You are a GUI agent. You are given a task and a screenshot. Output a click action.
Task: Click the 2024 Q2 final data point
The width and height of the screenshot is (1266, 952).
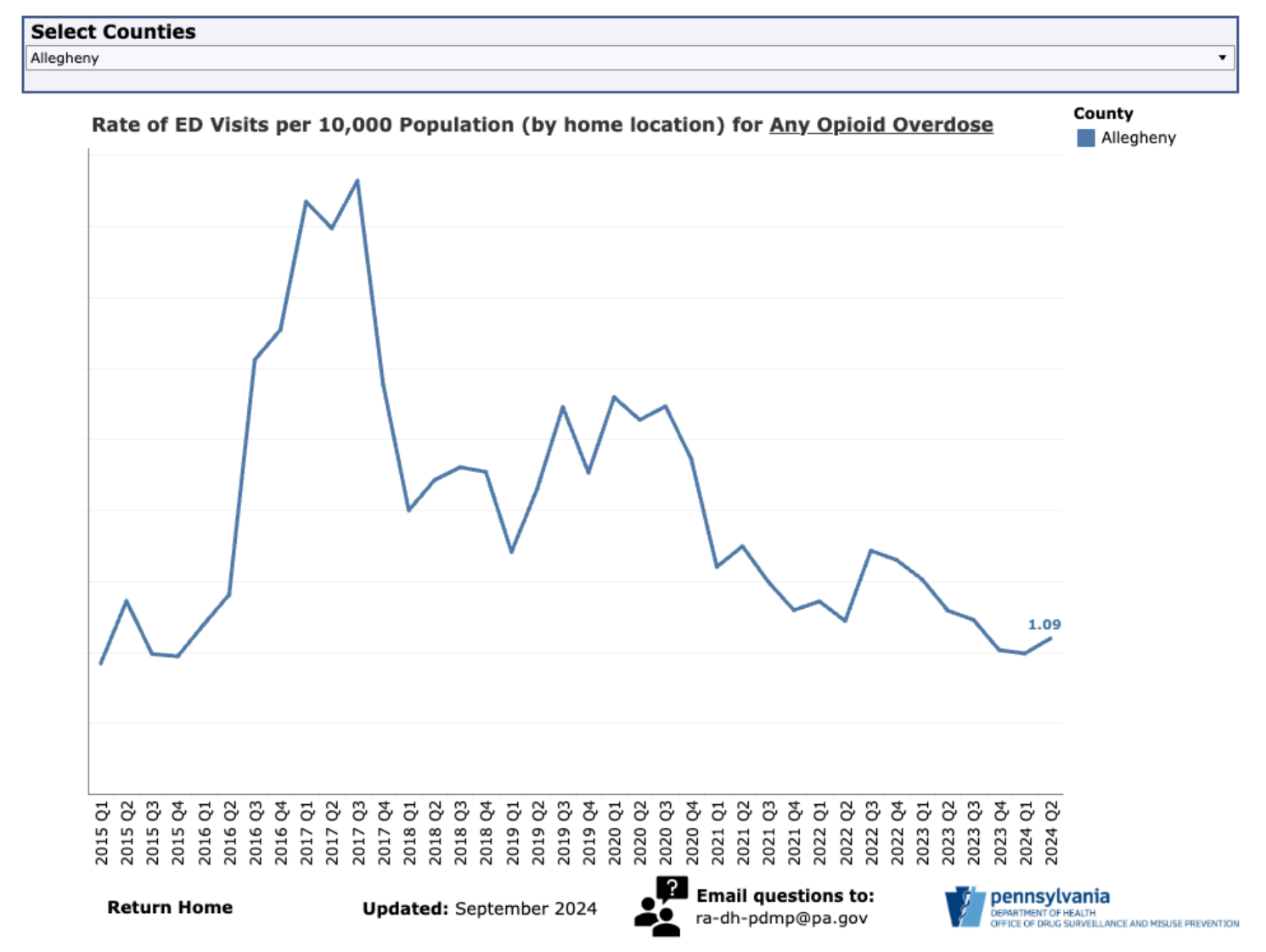click(x=1051, y=638)
